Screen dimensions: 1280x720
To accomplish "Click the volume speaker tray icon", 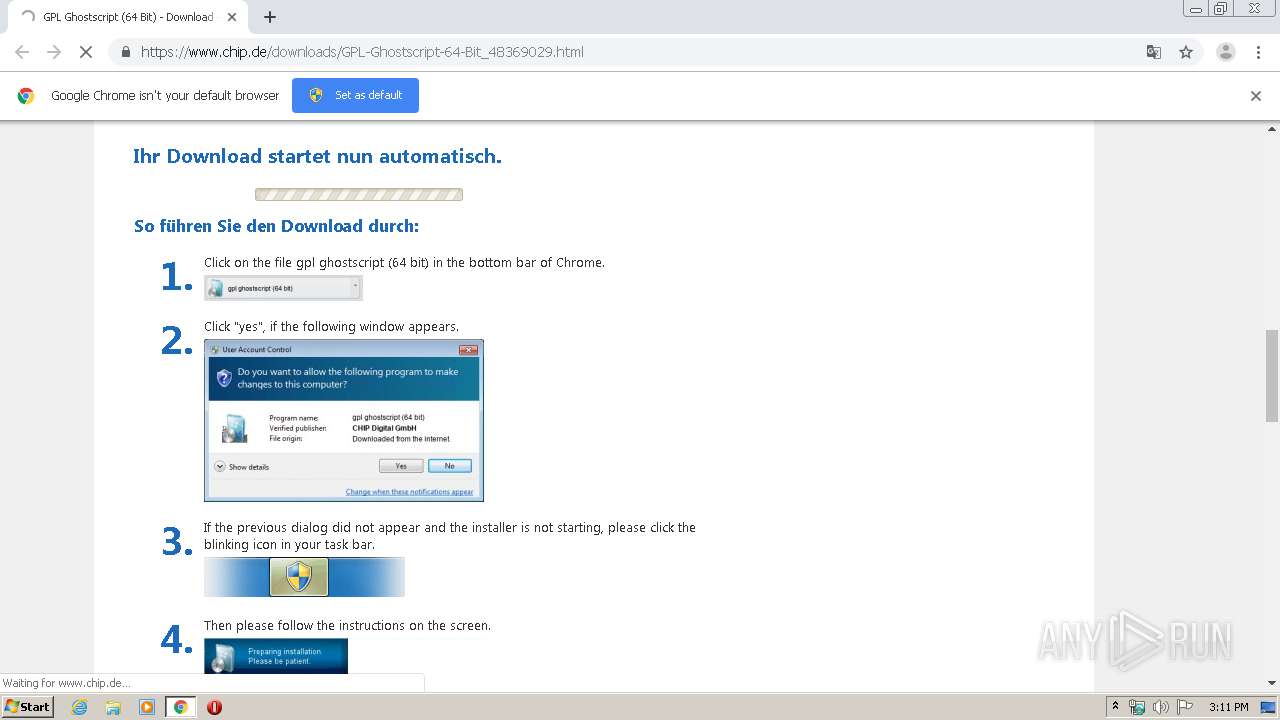I will pyautogui.click(x=1161, y=707).
